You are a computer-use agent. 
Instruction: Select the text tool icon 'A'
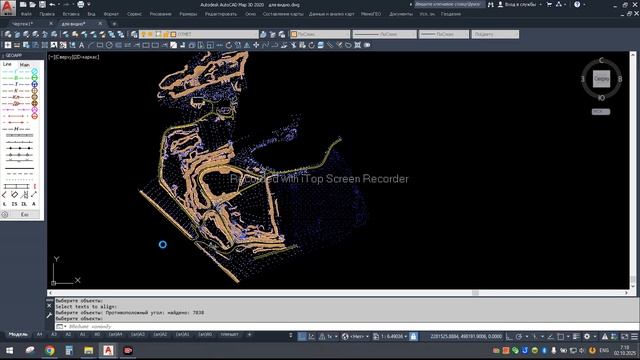81,45
